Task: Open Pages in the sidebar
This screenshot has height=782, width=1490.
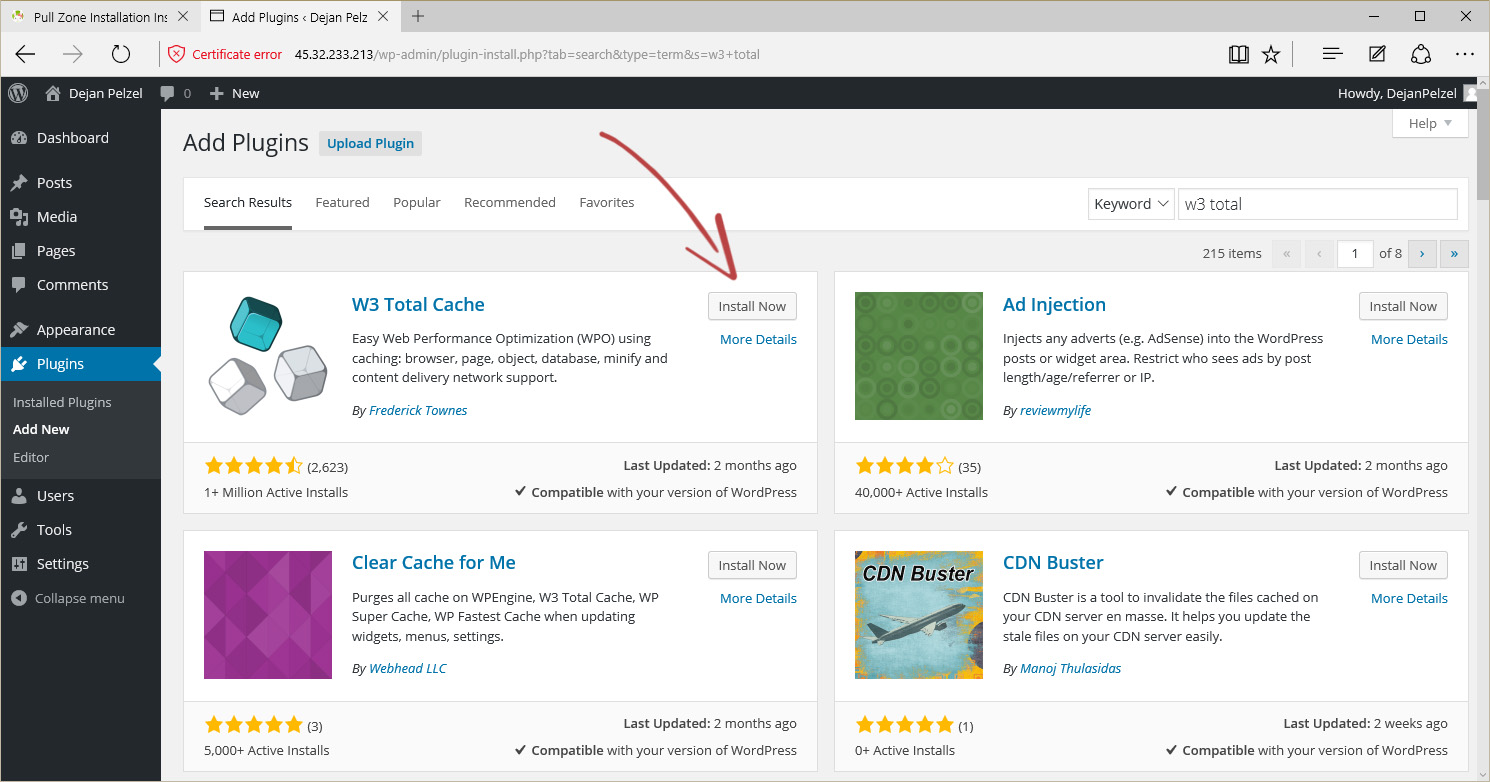Action: tap(80, 251)
